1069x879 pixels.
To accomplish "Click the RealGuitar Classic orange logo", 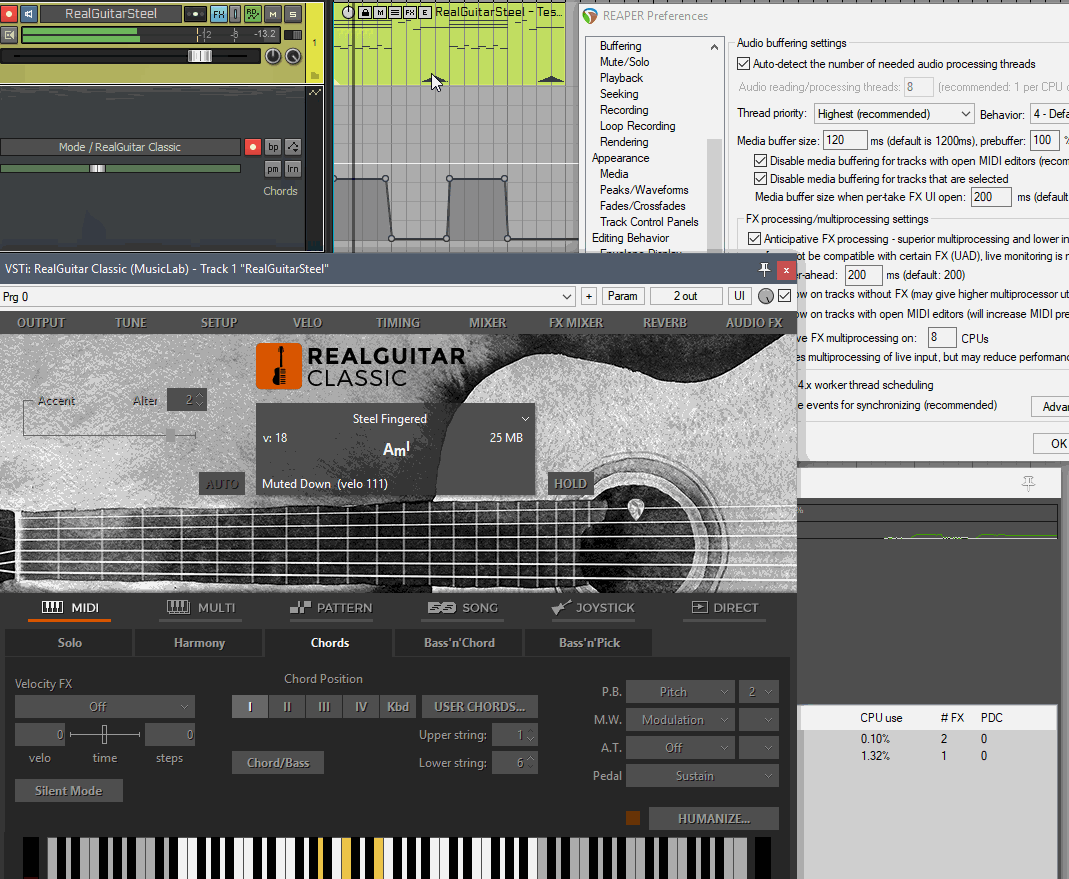I will click(x=279, y=366).
